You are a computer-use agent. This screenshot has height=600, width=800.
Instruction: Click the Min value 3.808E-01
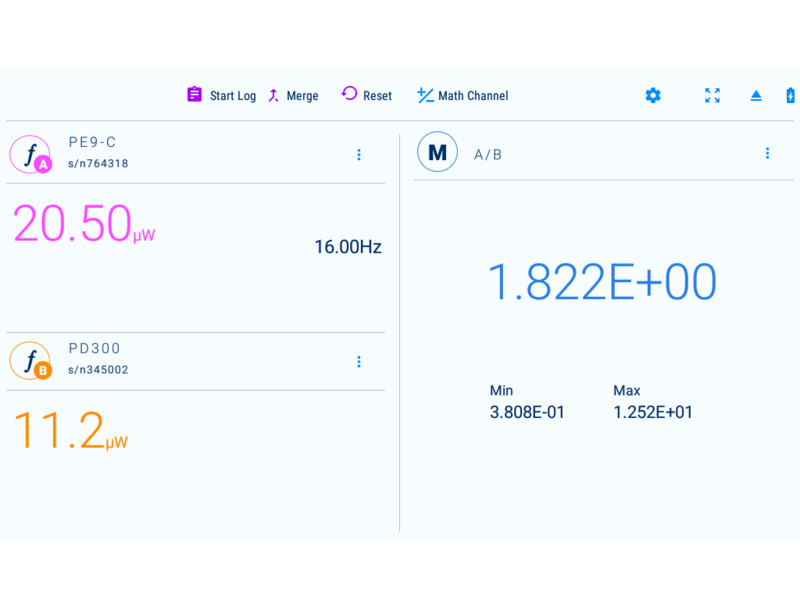(x=527, y=412)
